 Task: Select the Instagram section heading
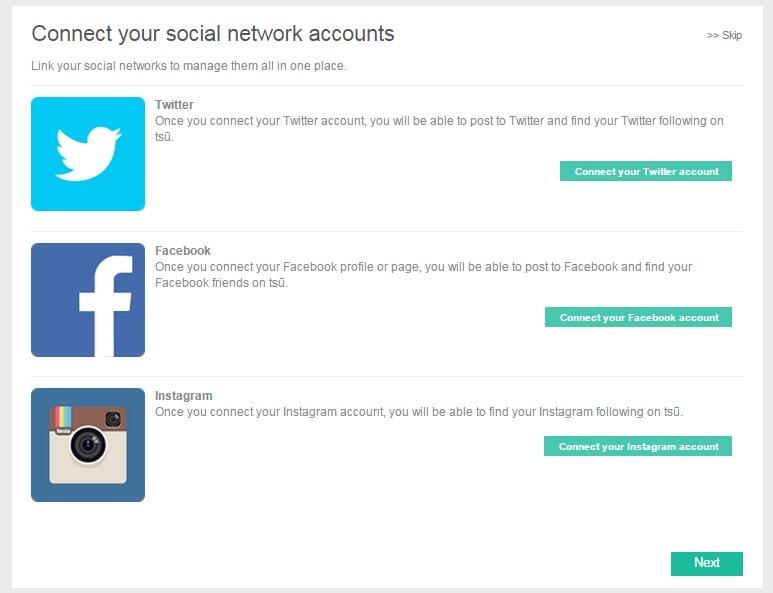pos(183,396)
